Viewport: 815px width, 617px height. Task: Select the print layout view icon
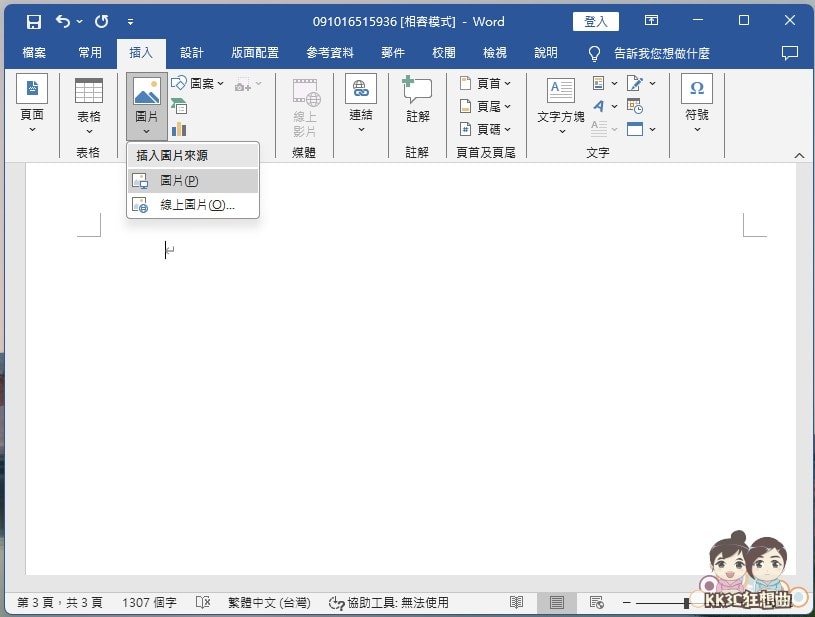[x=557, y=602]
